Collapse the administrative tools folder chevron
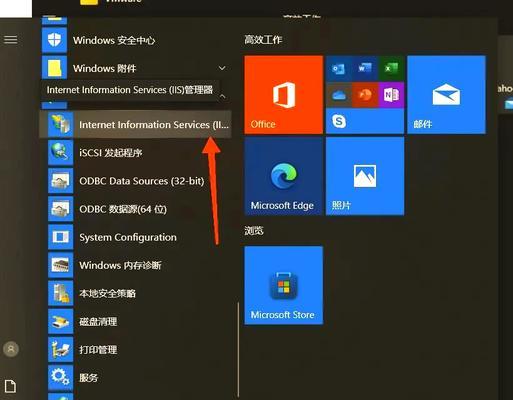 coord(223,96)
